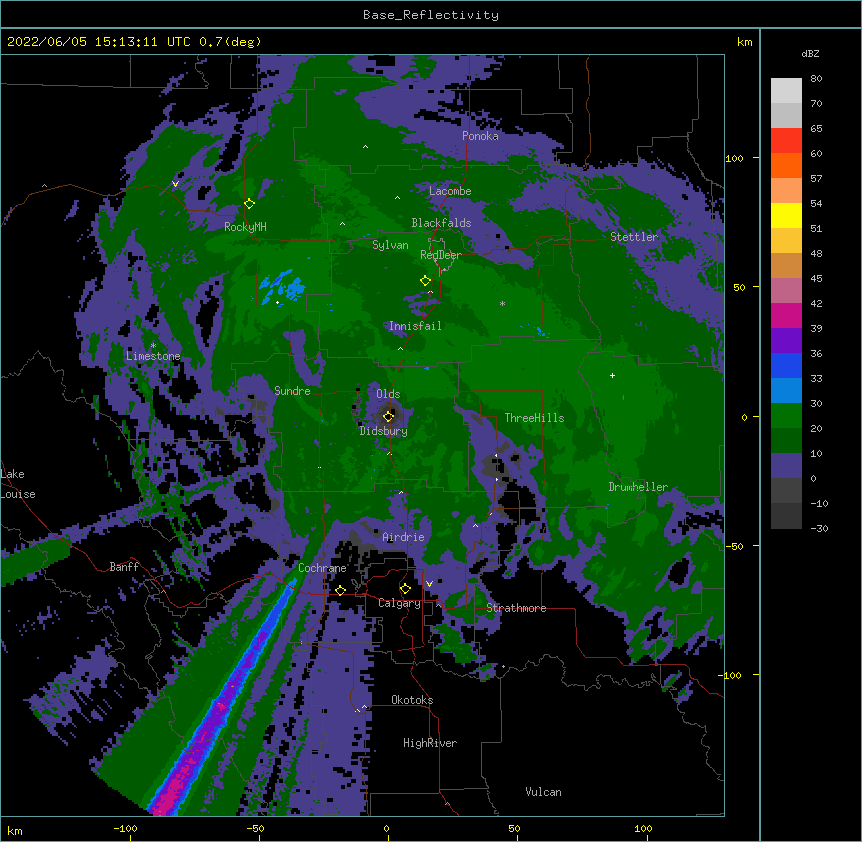
Task: Click the Lacombe city label
Action: 450,191
